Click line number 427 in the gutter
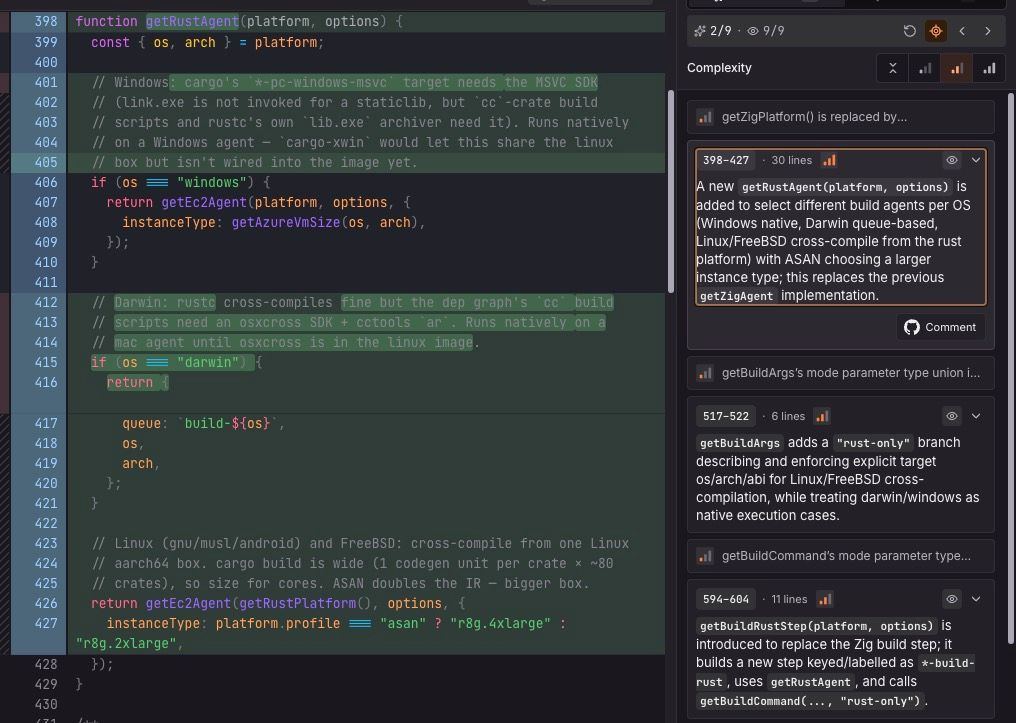Image resolution: width=1016 pixels, height=723 pixels. [46, 623]
